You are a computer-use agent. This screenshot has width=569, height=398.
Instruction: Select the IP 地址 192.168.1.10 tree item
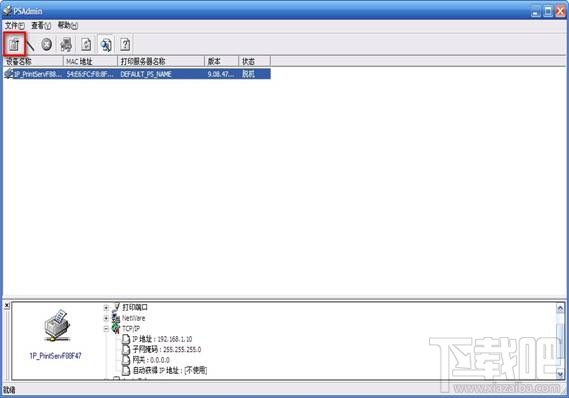(162, 339)
